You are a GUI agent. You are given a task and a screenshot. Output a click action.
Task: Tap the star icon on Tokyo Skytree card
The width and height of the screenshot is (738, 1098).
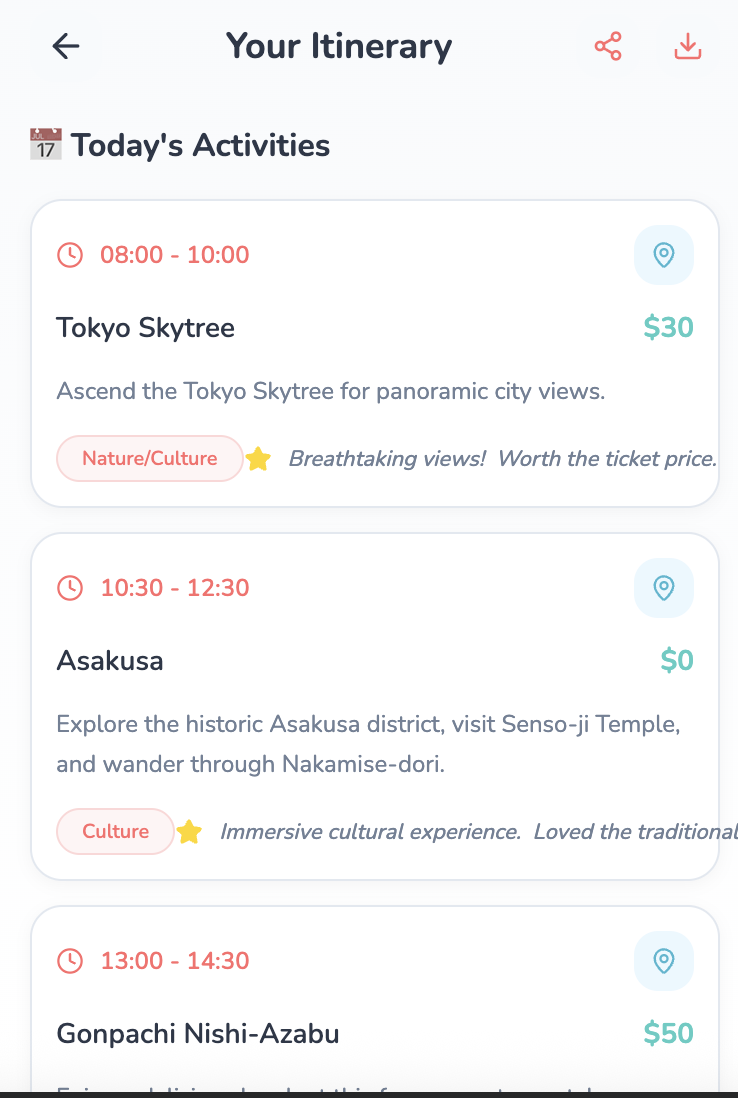(x=258, y=459)
